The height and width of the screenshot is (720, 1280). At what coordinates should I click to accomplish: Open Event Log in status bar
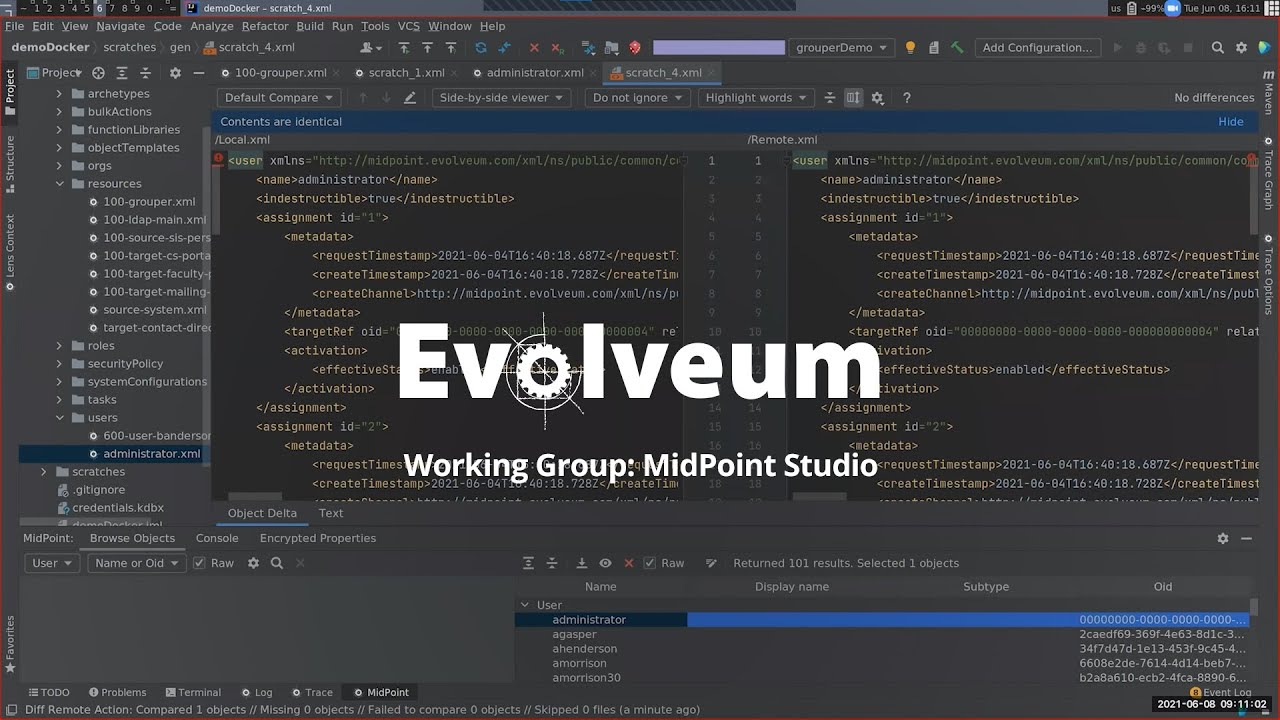tap(1220, 692)
